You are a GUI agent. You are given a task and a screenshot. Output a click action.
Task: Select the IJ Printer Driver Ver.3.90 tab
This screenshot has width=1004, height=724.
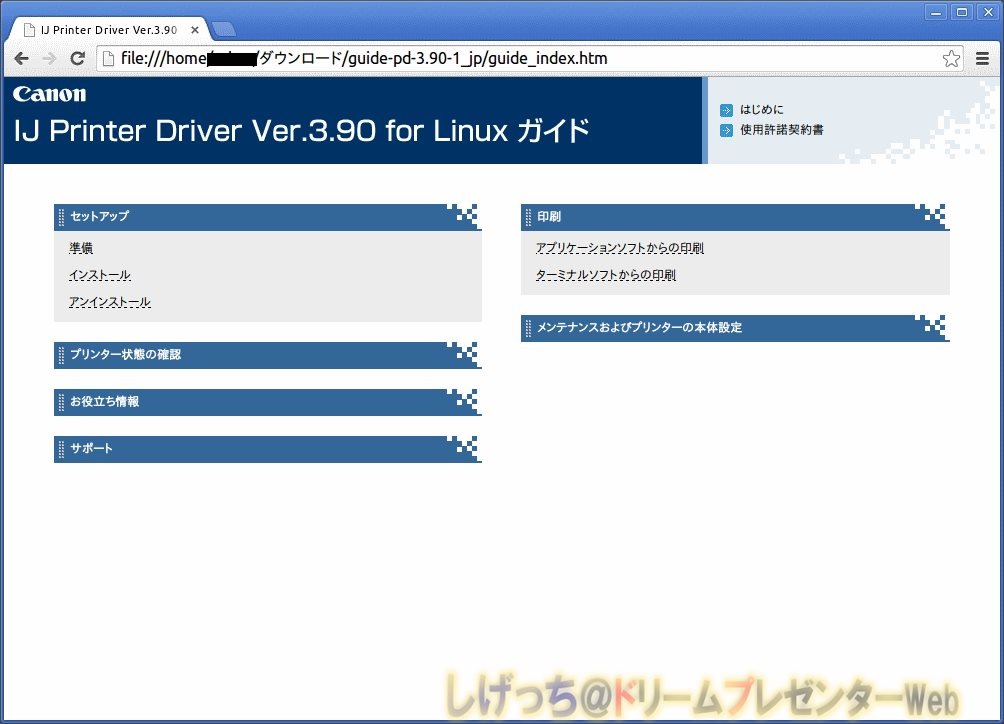coord(109,30)
